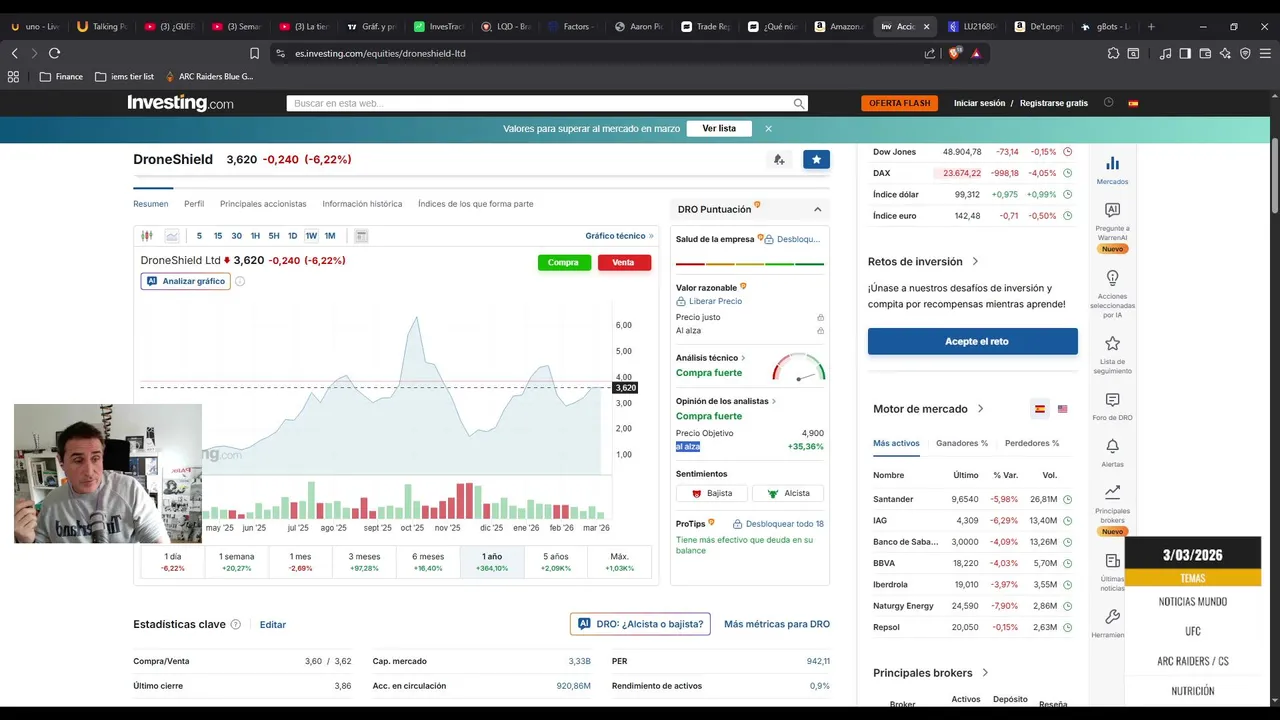Image resolution: width=1280 pixels, height=720 pixels.
Task: Collapse the DRO Puntuación panel chevron
Action: [x=817, y=209]
